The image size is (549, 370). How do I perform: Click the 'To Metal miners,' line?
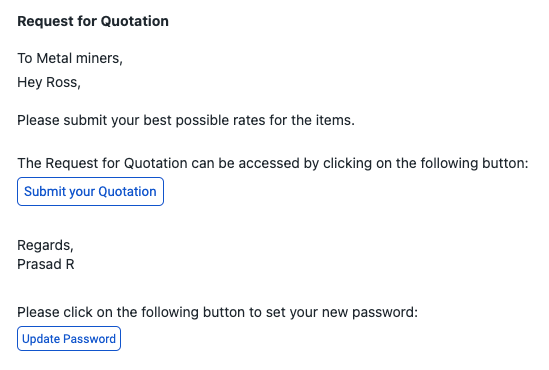tap(70, 58)
